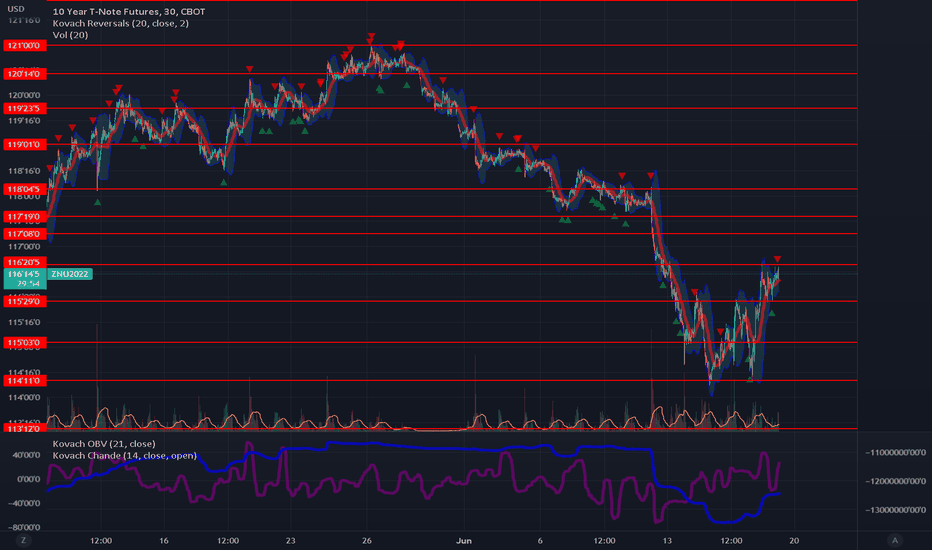
Task: Select the Kovach Reversals (20, close, 2) legend
Action: point(121,23)
